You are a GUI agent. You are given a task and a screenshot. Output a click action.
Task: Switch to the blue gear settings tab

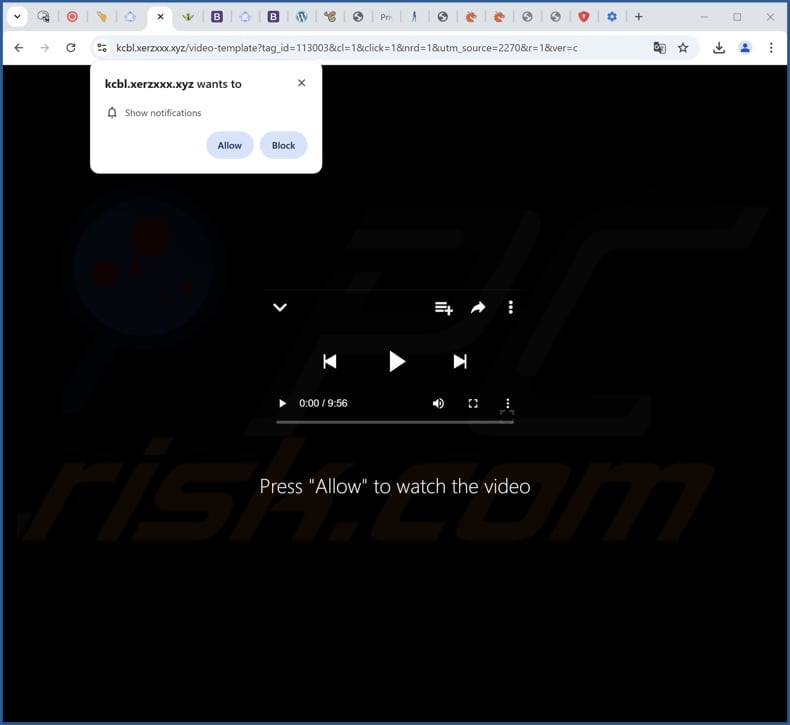[x=612, y=17]
